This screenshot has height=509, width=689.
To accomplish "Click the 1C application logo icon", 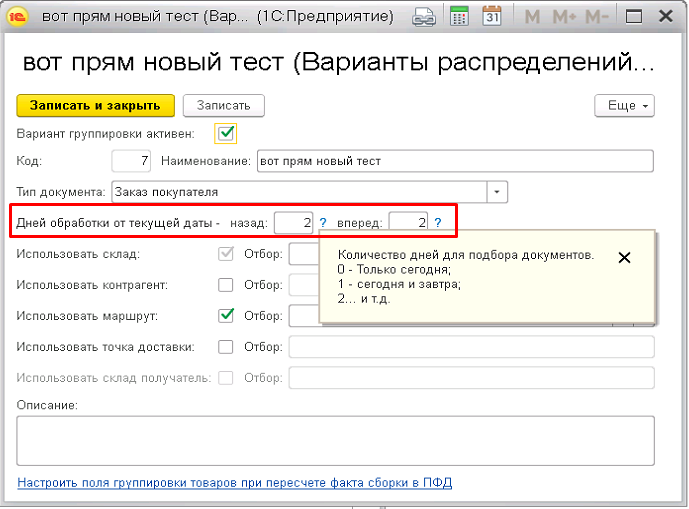I will (x=17, y=17).
